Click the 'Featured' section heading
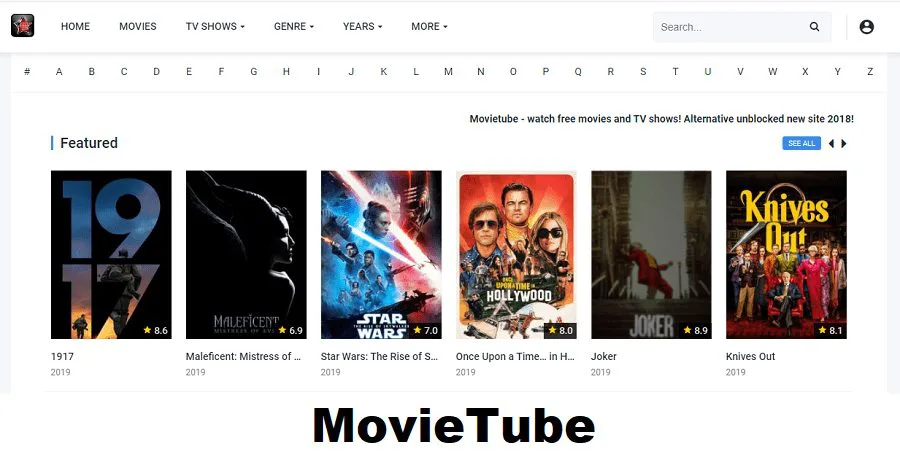 tap(89, 143)
